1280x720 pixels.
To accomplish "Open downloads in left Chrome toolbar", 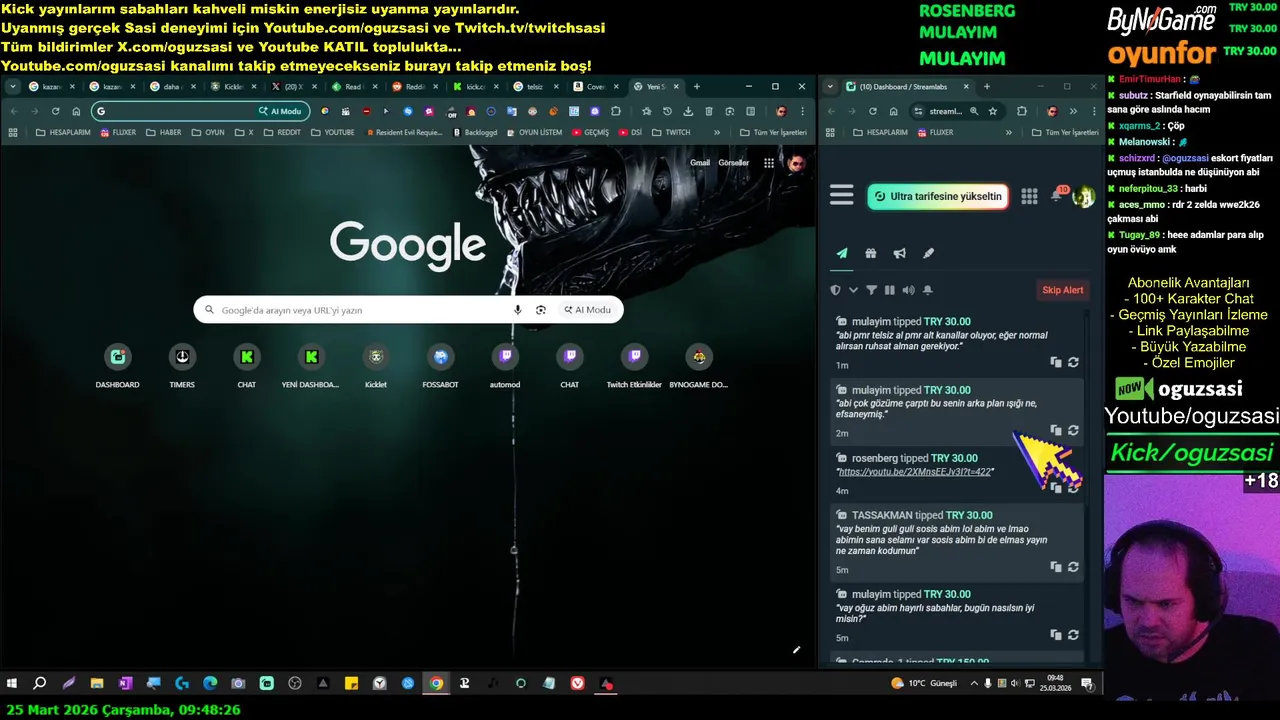I will click(x=689, y=111).
